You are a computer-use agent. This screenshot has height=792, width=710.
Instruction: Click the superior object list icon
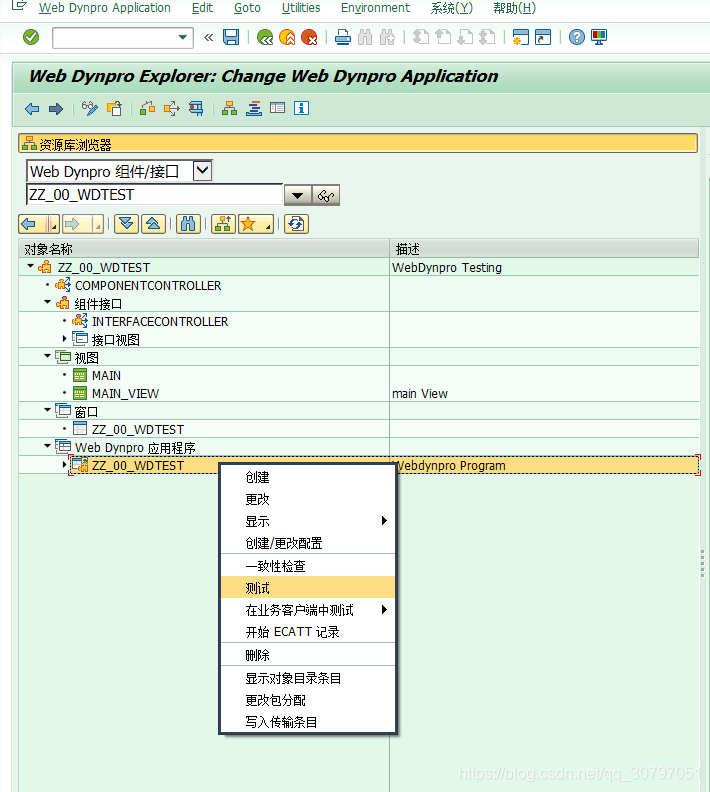tap(223, 224)
